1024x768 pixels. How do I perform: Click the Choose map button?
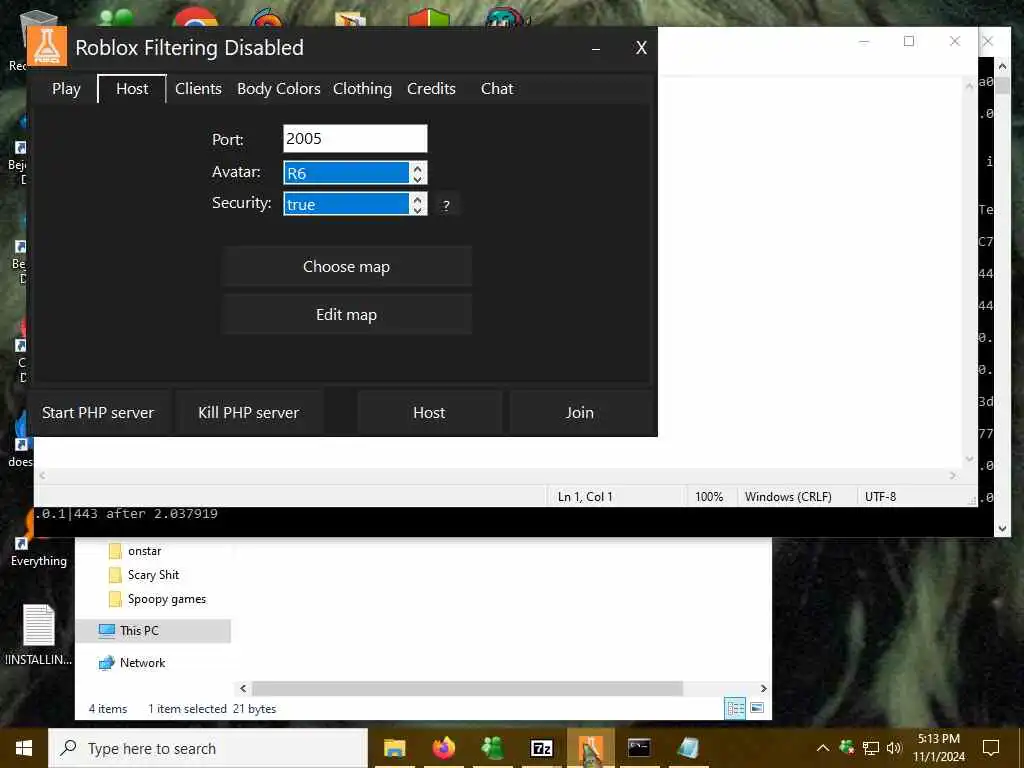click(346, 266)
